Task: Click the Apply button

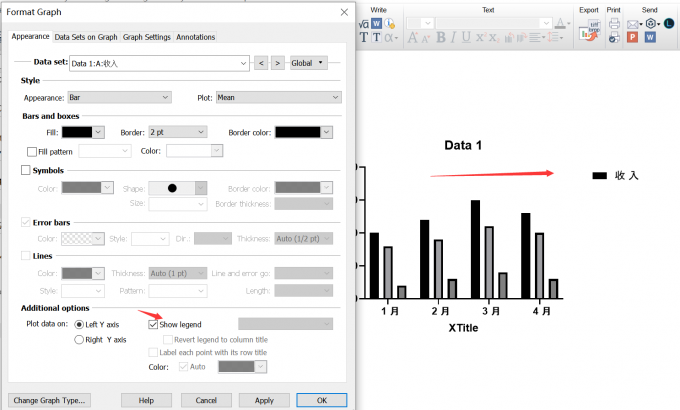Action: click(x=264, y=400)
